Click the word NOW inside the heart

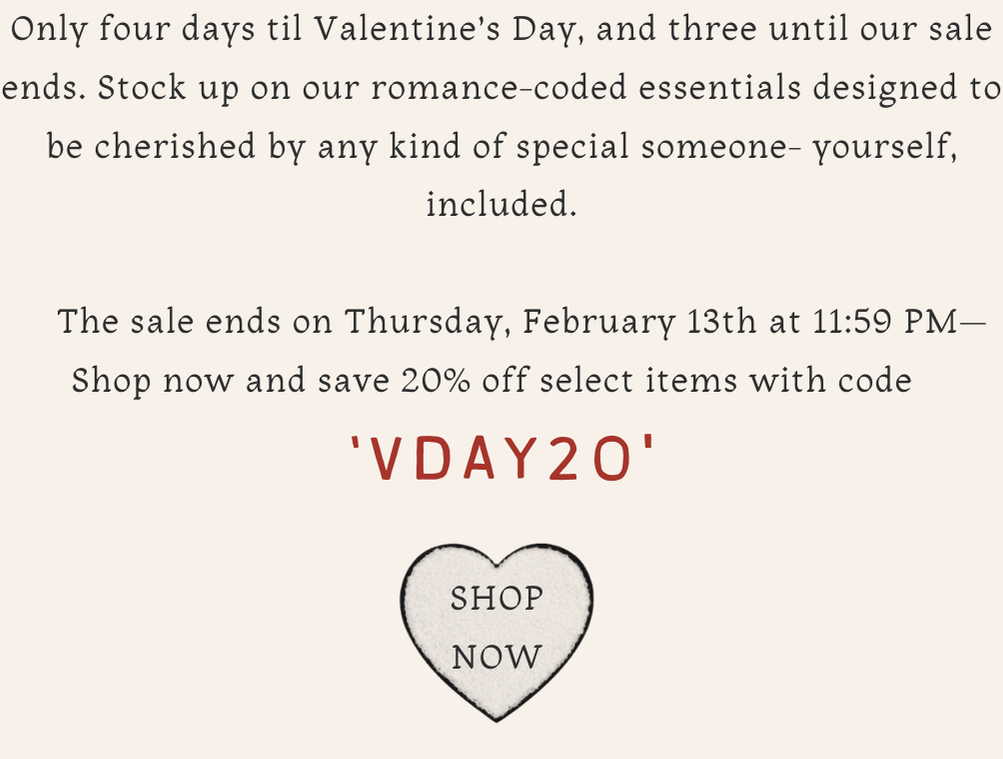pos(496,657)
